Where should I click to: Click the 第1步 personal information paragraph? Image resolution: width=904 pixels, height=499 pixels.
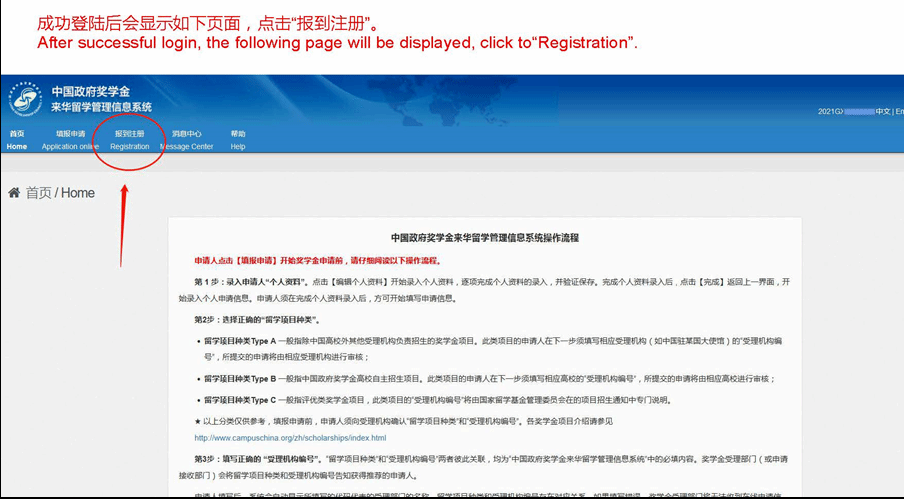[491, 290]
